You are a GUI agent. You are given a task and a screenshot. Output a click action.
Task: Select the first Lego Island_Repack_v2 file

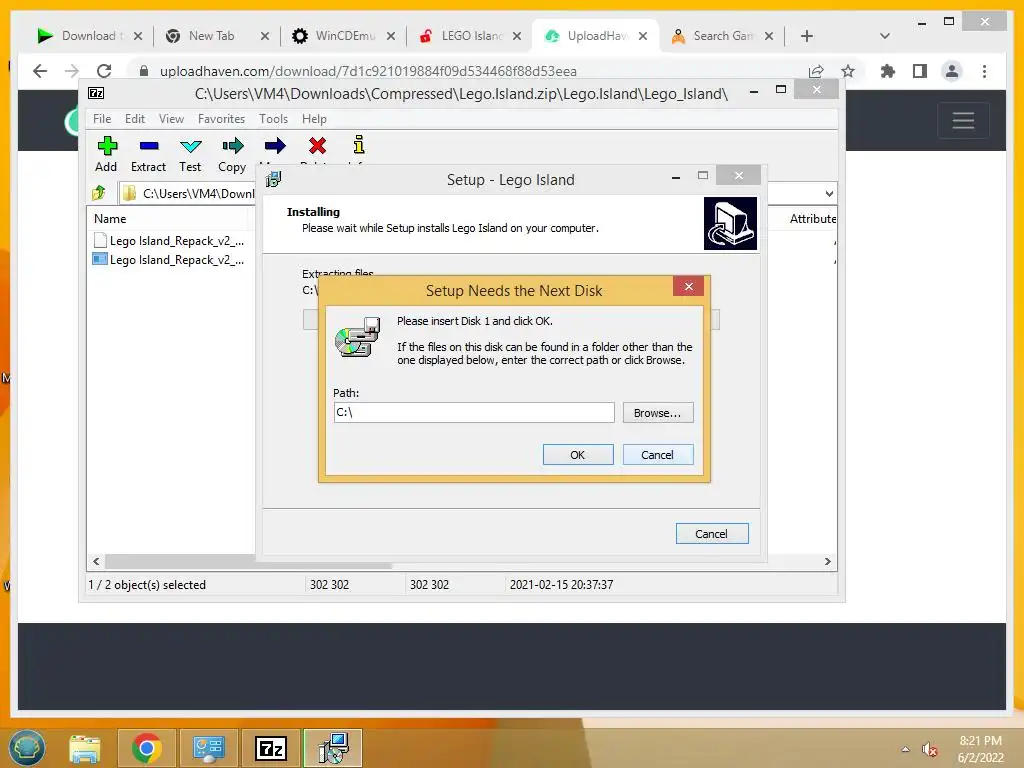click(x=169, y=241)
